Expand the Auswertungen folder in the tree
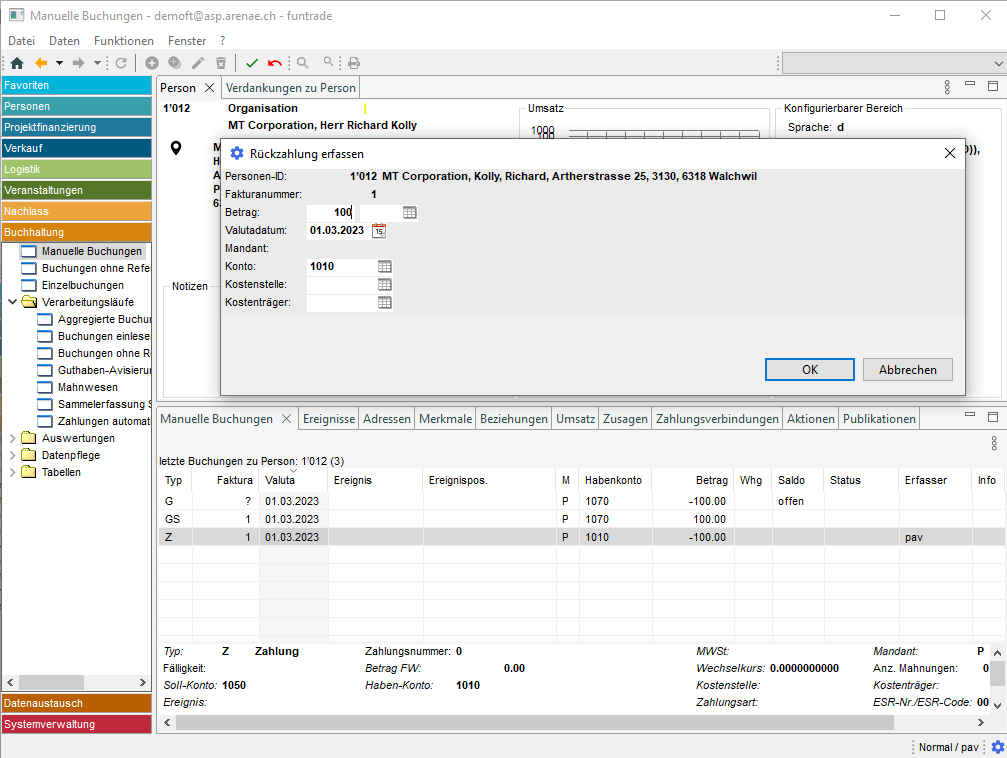This screenshot has width=1007, height=758. 12,438
